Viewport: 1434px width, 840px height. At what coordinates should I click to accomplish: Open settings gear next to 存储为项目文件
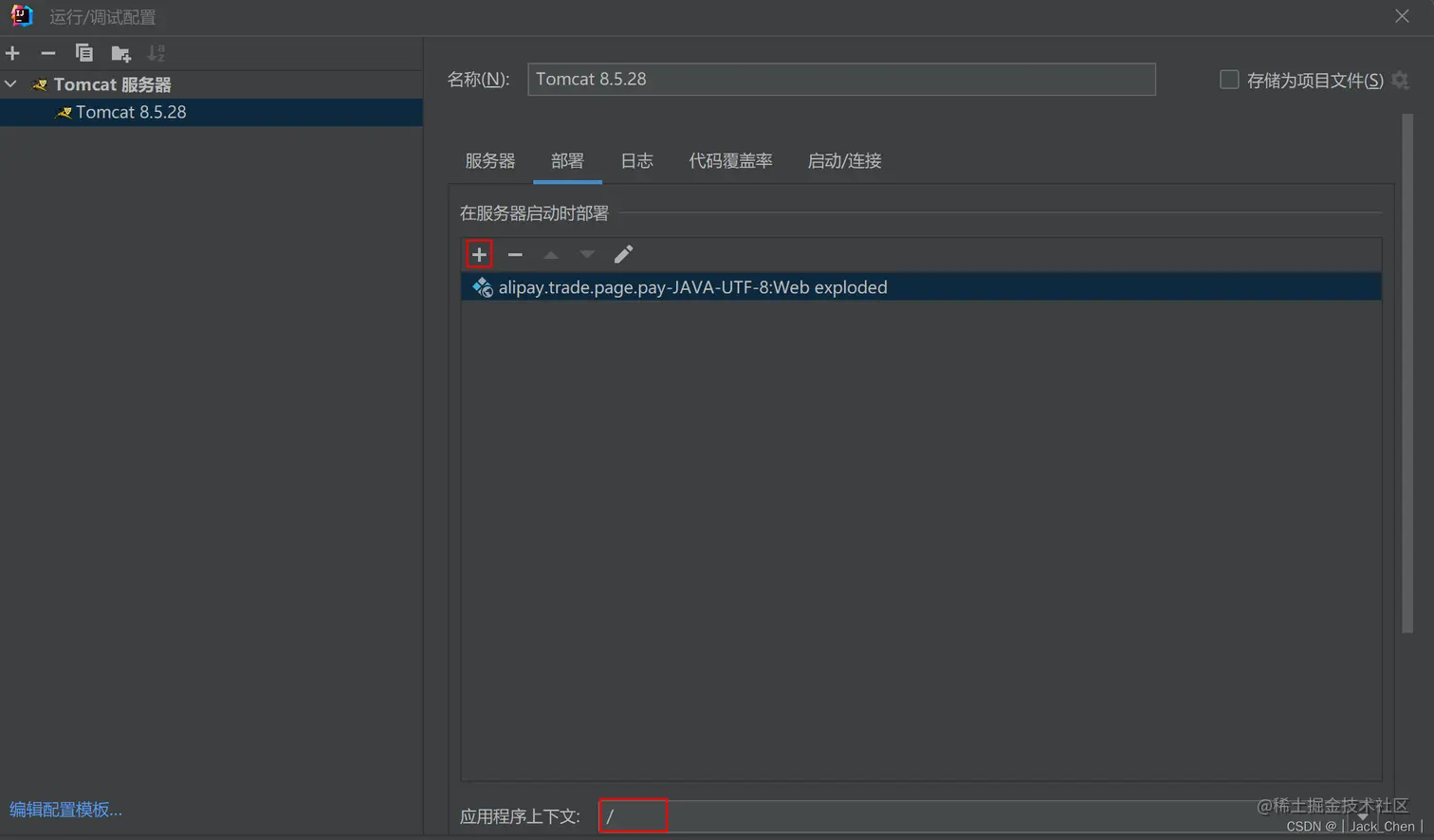pyautogui.click(x=1400, y=81)
